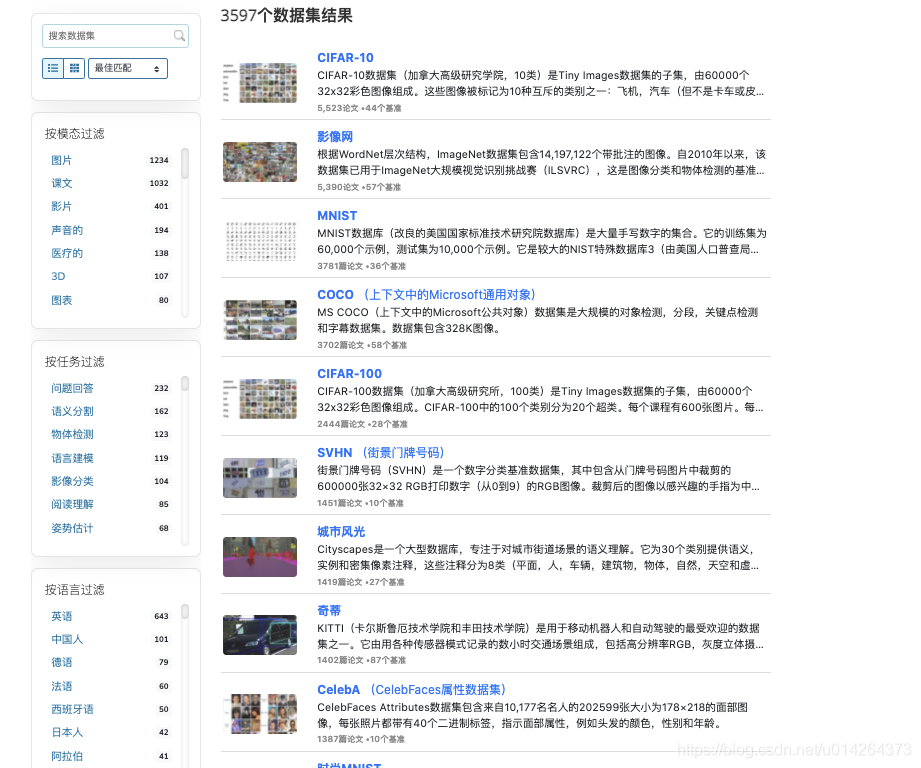Click the search magnifier icon
The width and height of the screenshot is (921, 768).
point(179,36)
